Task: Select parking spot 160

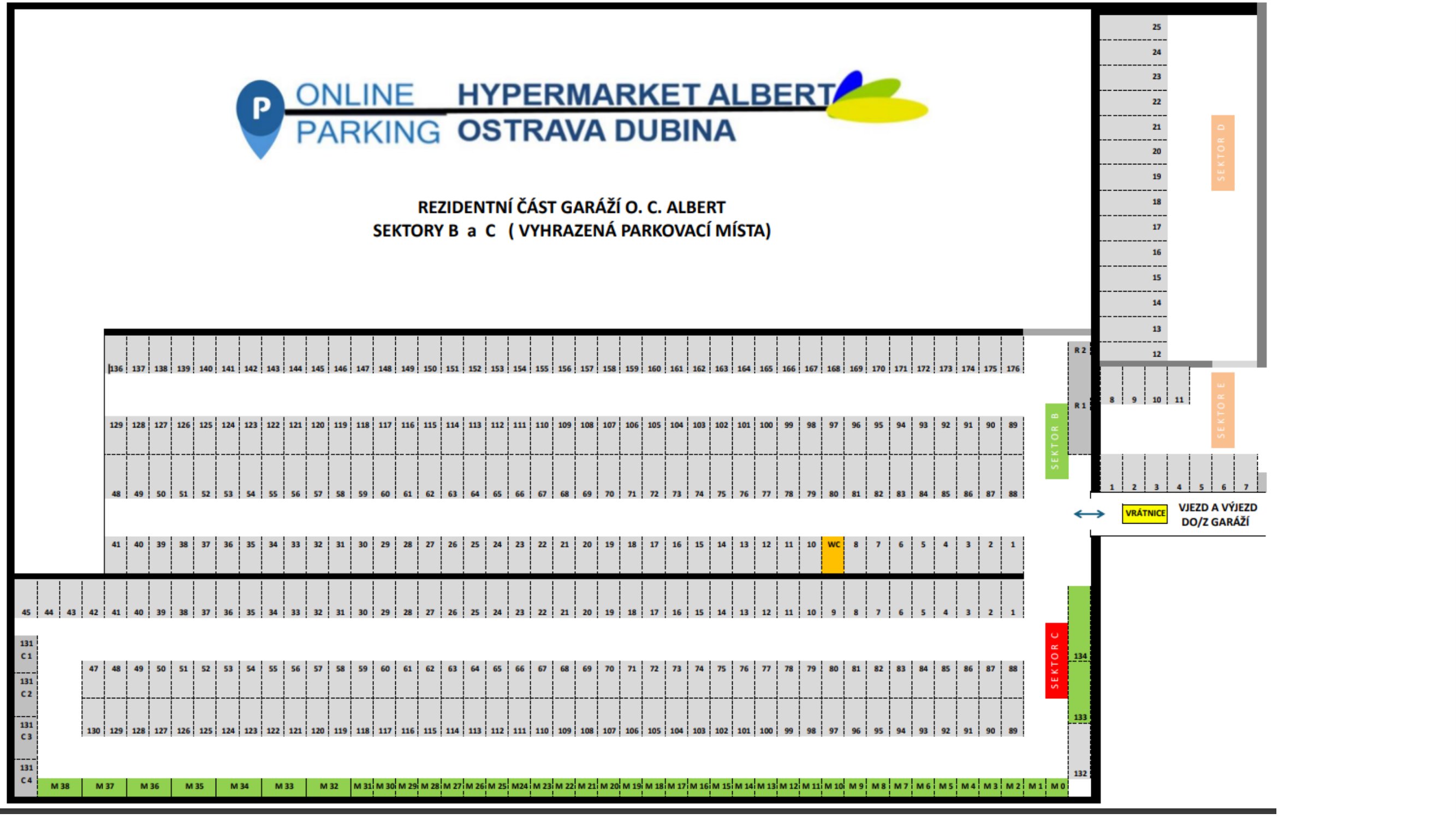Action: pos(654,354)
